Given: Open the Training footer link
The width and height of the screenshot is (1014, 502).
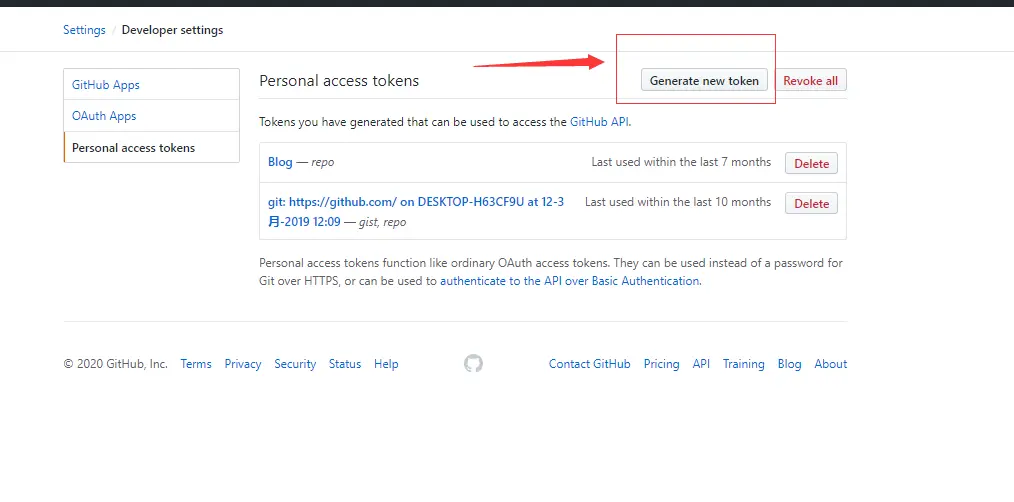Looking at the screenshot, I should pos(744,364).
